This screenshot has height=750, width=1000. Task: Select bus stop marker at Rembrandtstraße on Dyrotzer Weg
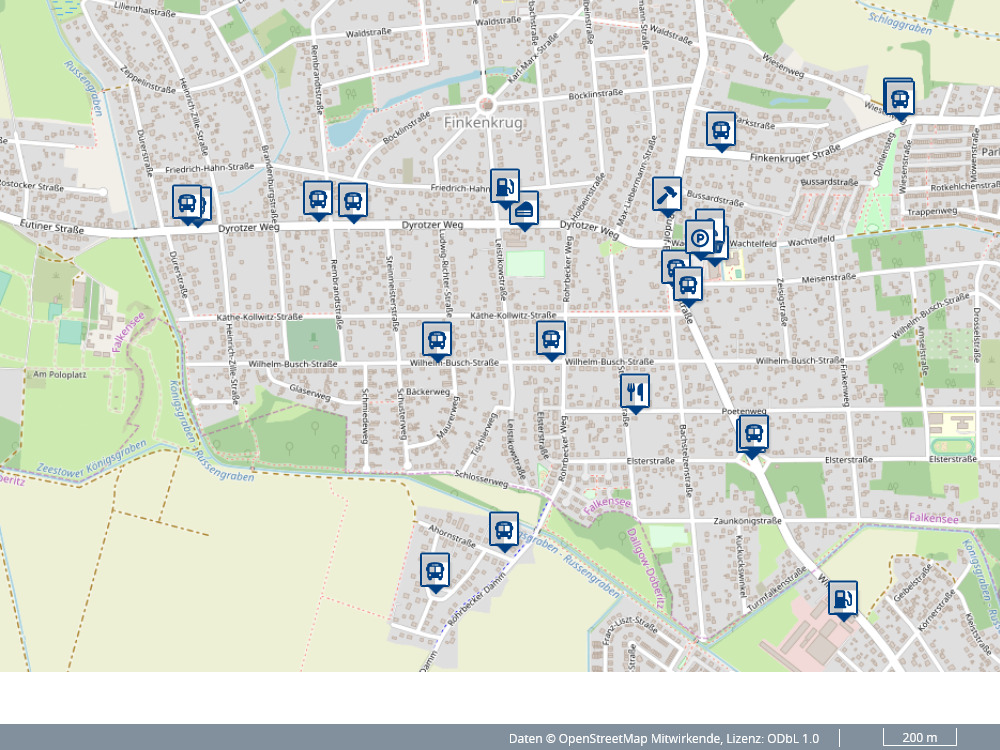[318, 197]
